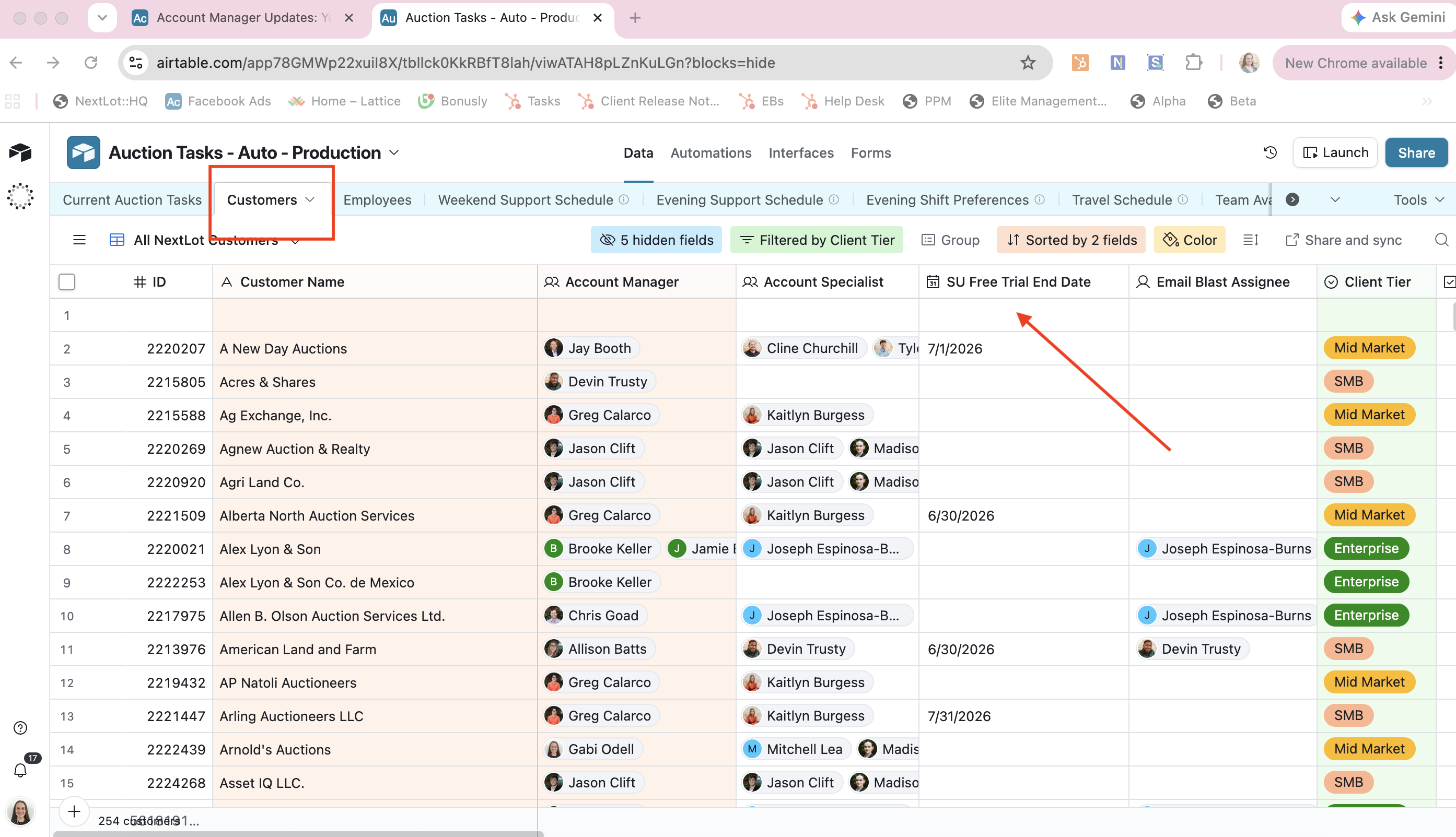Open the Customers tab dropdown chevron
This screenshot has height=837, width=1456.
[x=310, y=199]
